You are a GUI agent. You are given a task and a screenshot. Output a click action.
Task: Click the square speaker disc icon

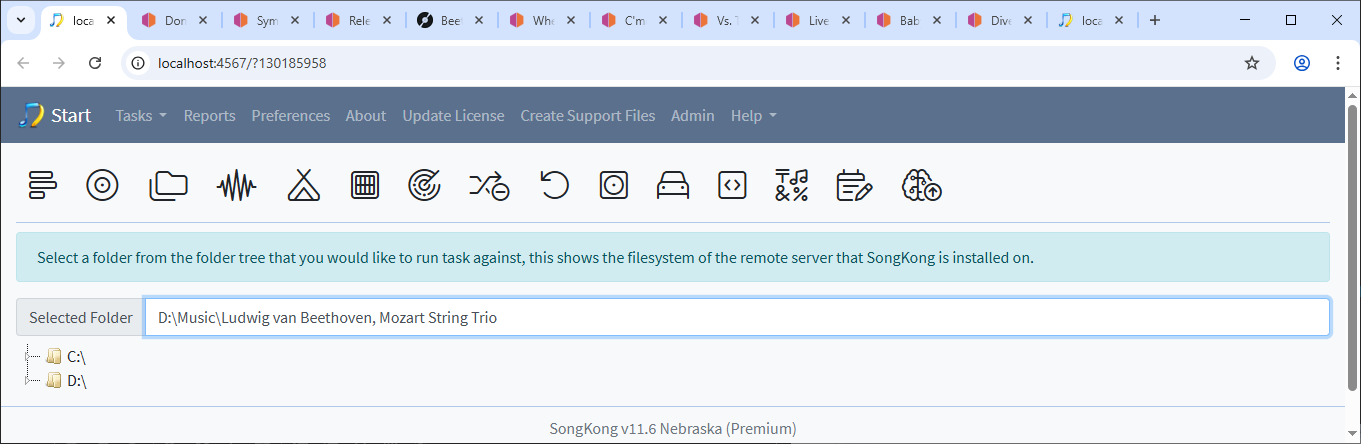point(613,185)
